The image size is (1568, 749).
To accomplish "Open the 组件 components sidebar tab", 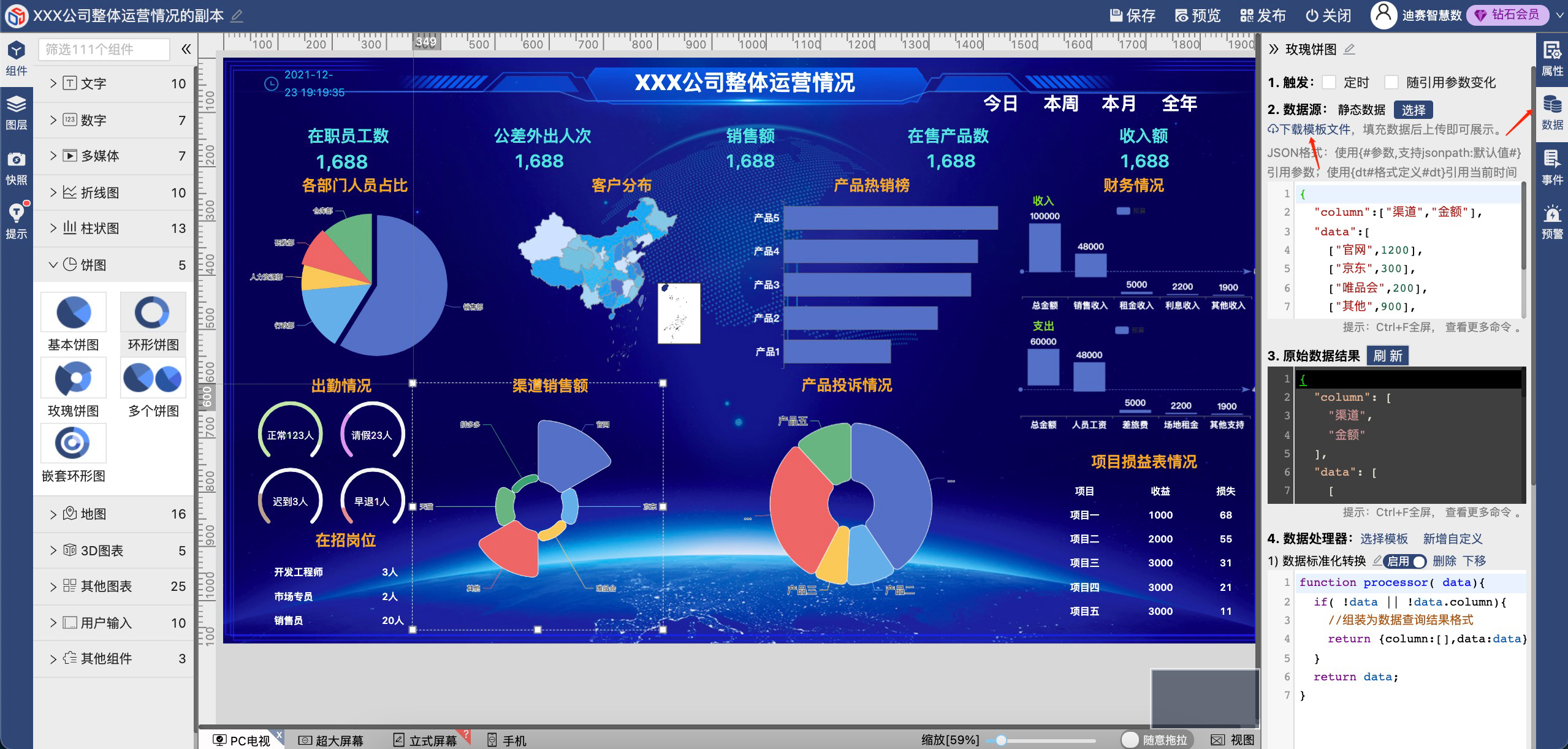I will [x=16, y=58].
